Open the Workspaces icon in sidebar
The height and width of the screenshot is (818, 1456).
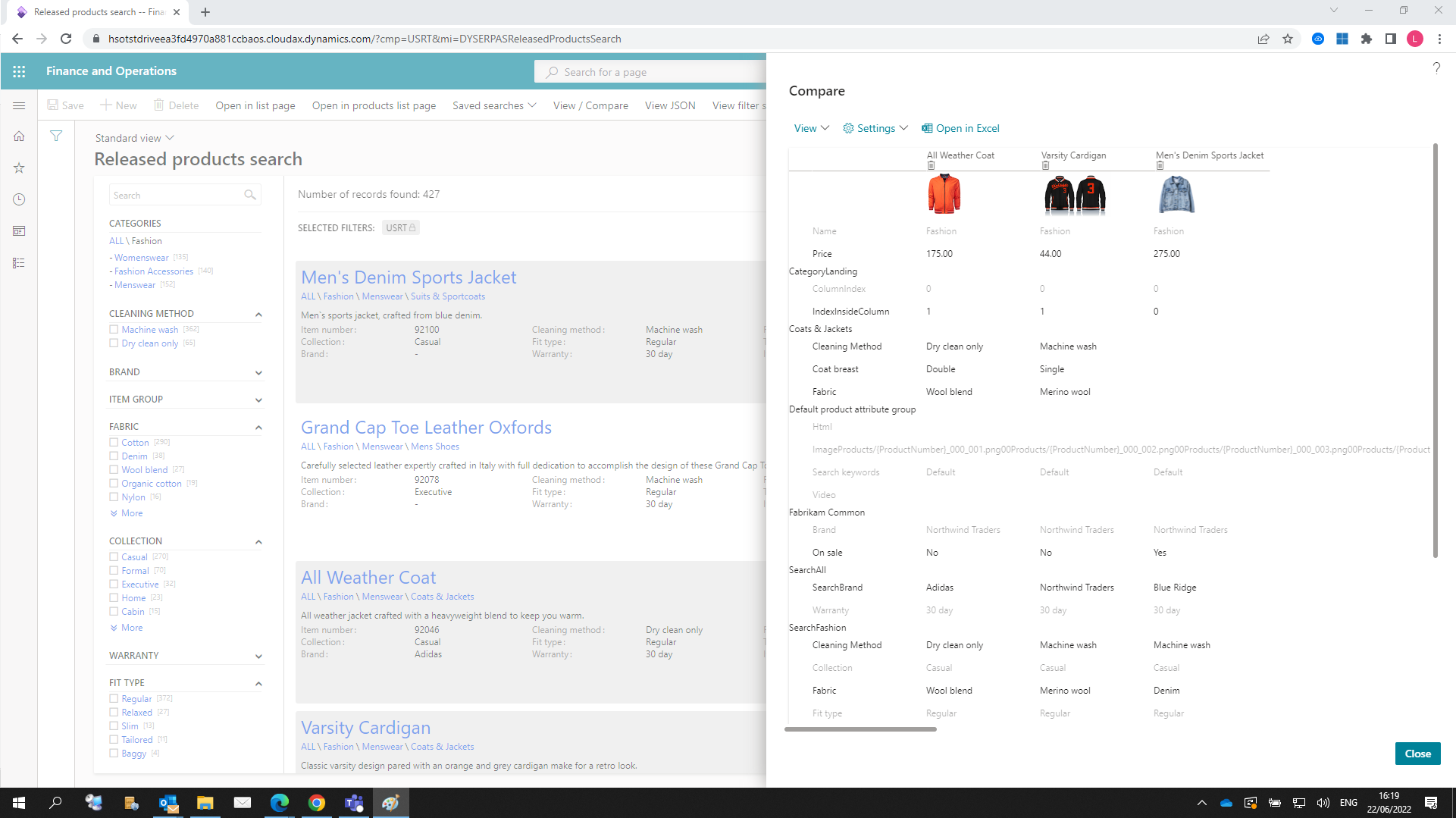19,231
